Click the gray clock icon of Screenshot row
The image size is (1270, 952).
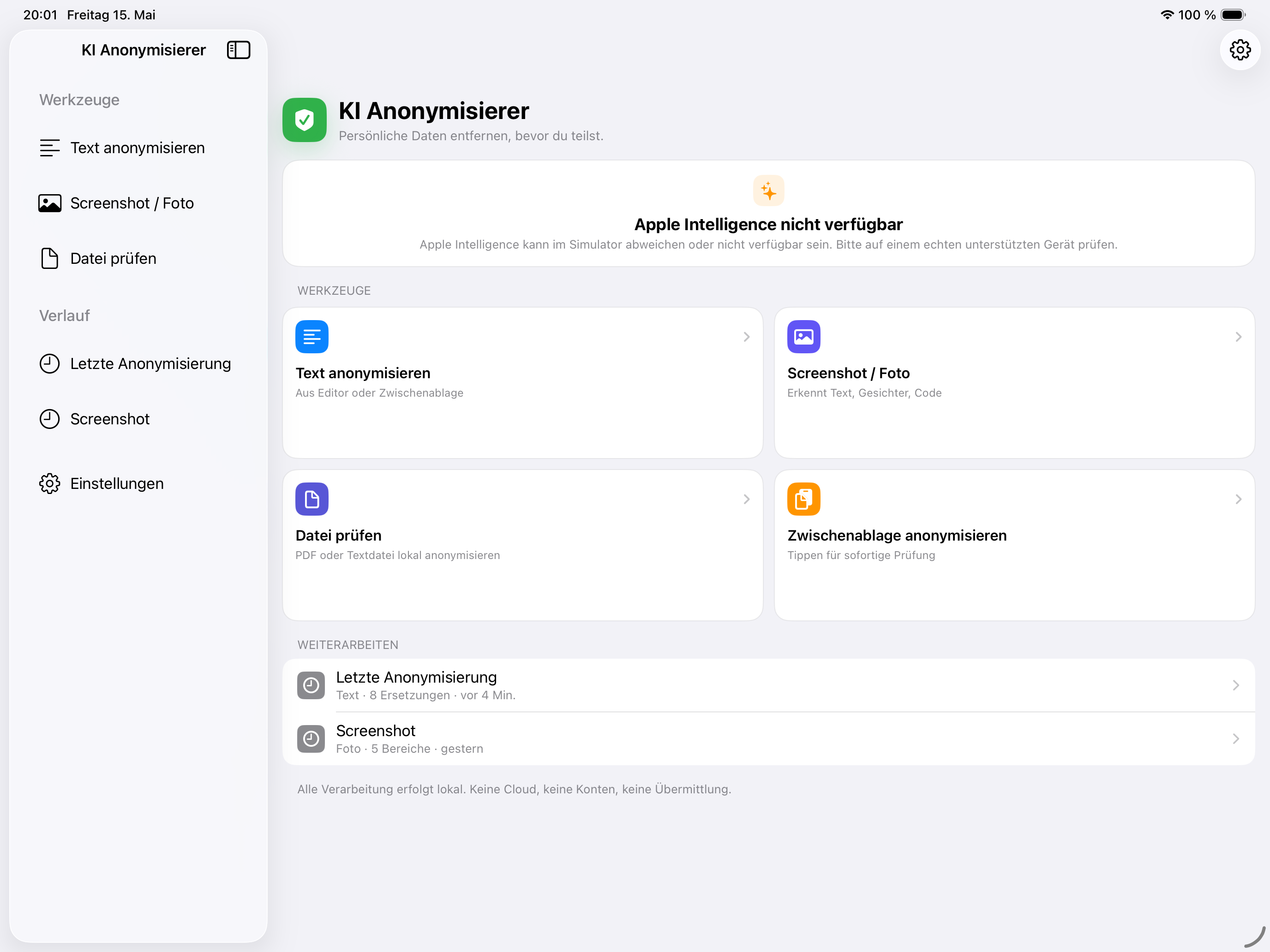[311, 738]
